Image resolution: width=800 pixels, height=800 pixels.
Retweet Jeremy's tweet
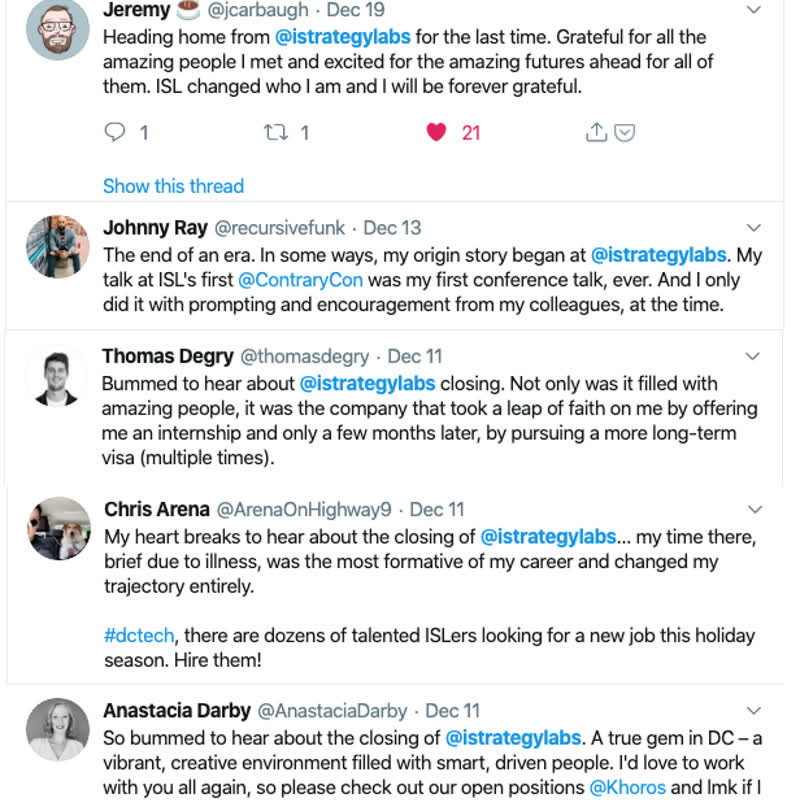274,132
